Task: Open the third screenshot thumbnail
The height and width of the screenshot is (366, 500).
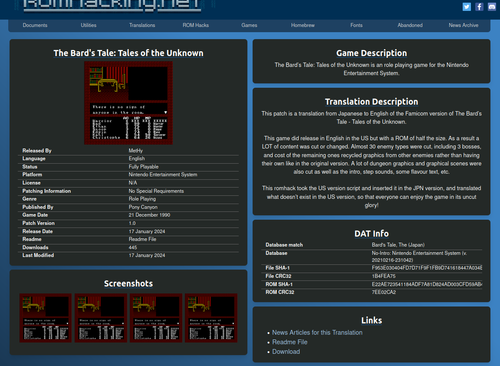Action: tap(156, 318)
